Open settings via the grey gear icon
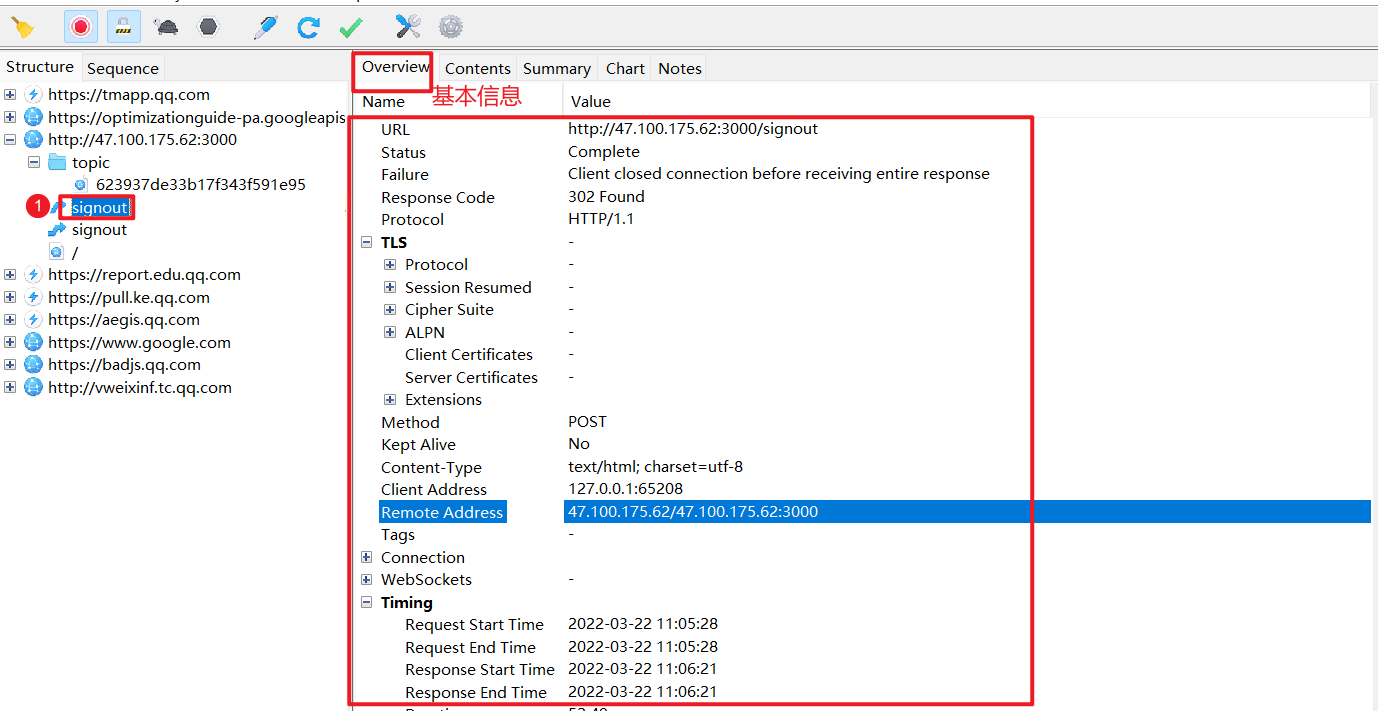Screen dimensions: 1378x711 point(451,27)
